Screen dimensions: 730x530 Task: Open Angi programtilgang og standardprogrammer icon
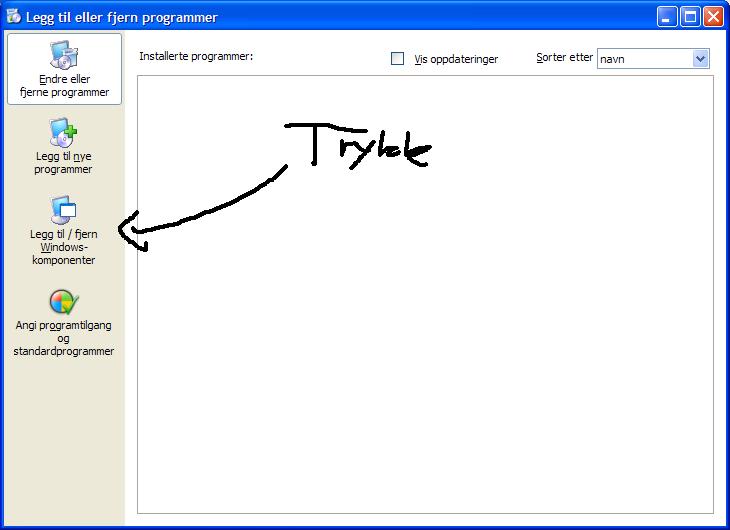click(64, 302)
